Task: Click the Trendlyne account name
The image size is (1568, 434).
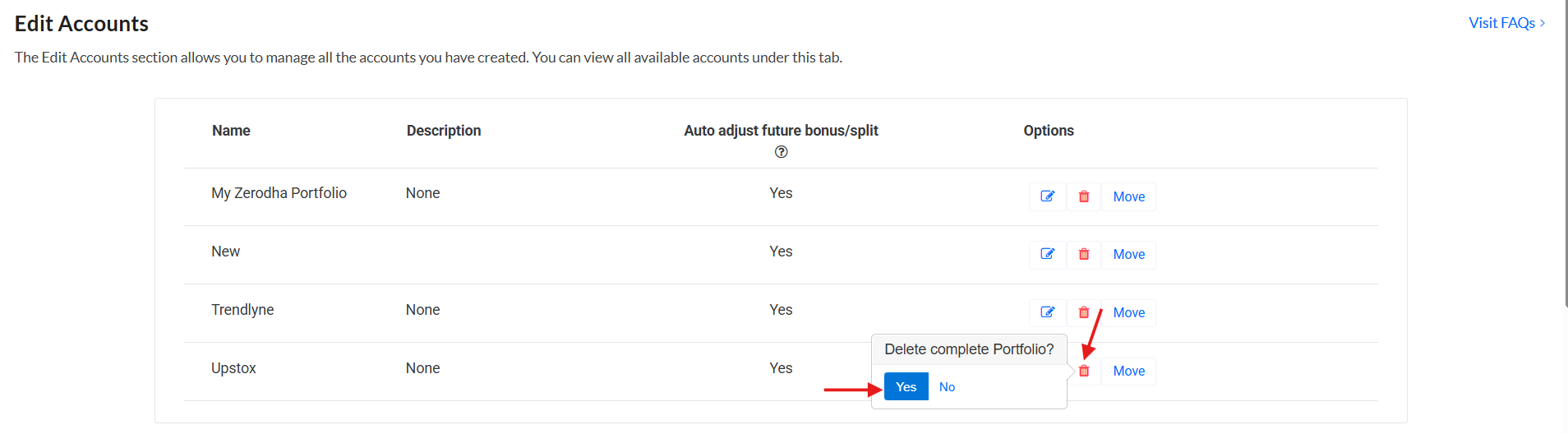Action: tap(242, 310)
